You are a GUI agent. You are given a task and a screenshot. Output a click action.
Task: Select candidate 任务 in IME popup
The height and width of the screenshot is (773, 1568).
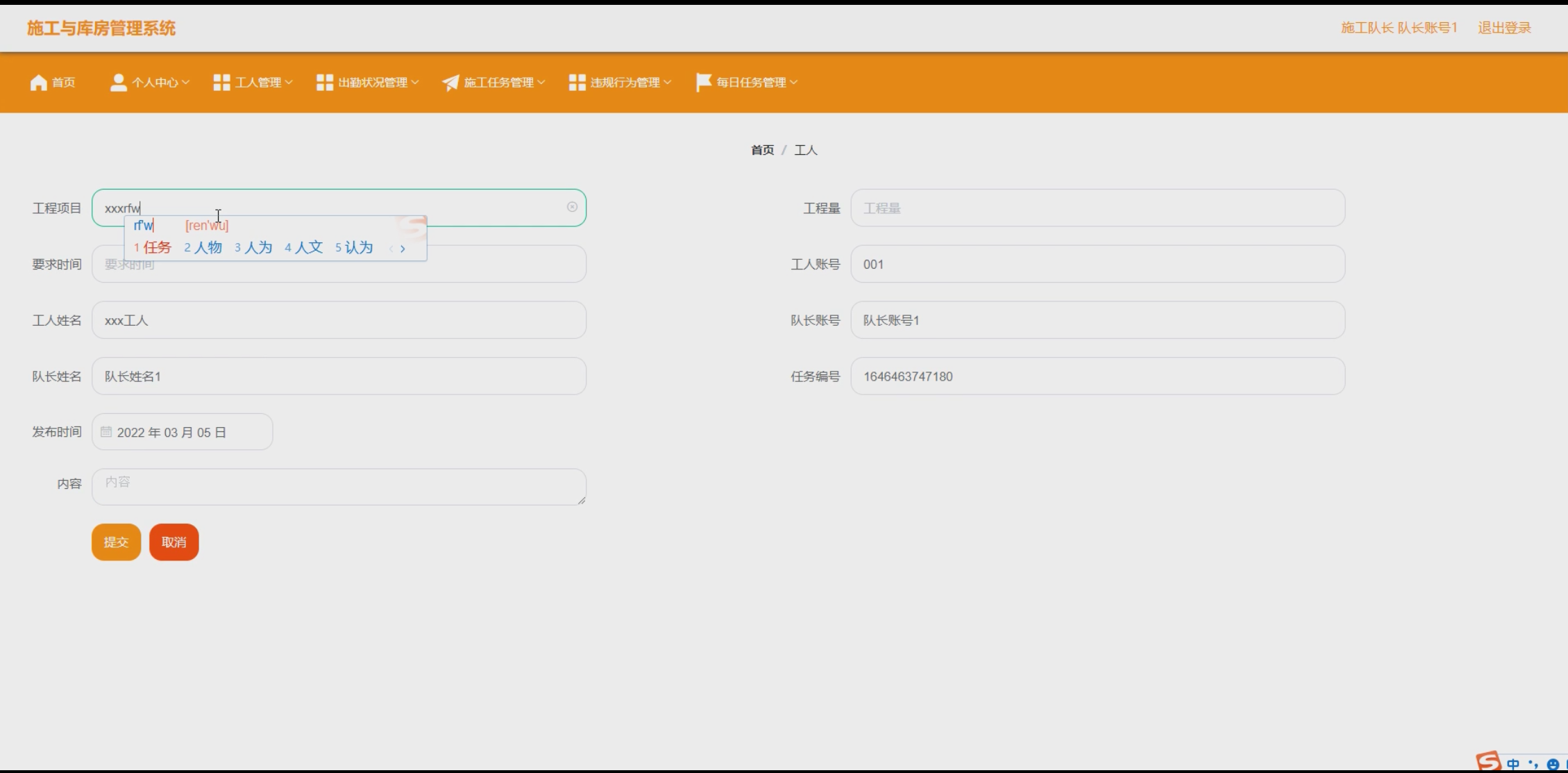point(157,247)
